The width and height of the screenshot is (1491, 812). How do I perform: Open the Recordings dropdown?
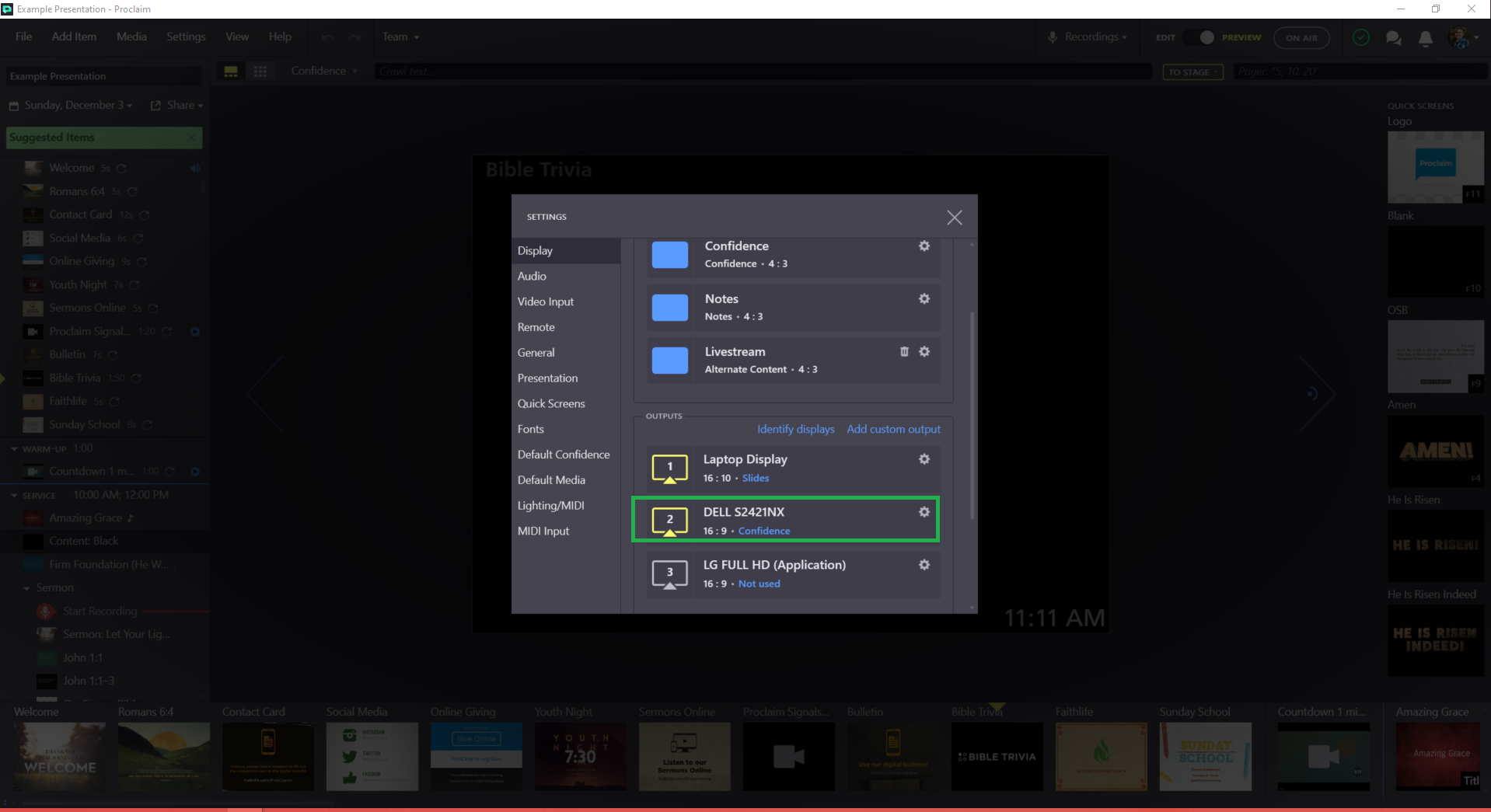click(x=1088, y=37)
